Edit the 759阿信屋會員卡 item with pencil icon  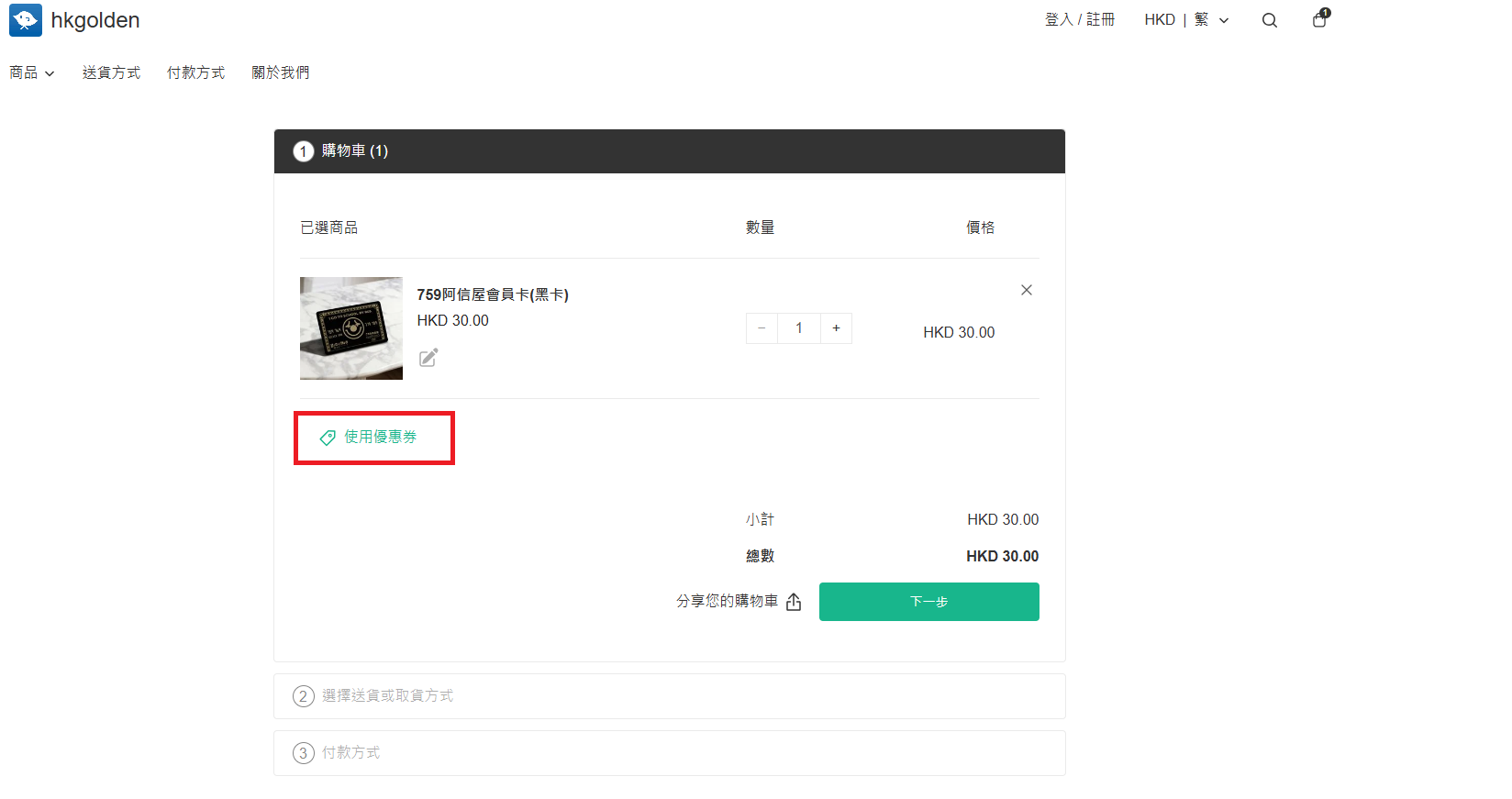428,358
